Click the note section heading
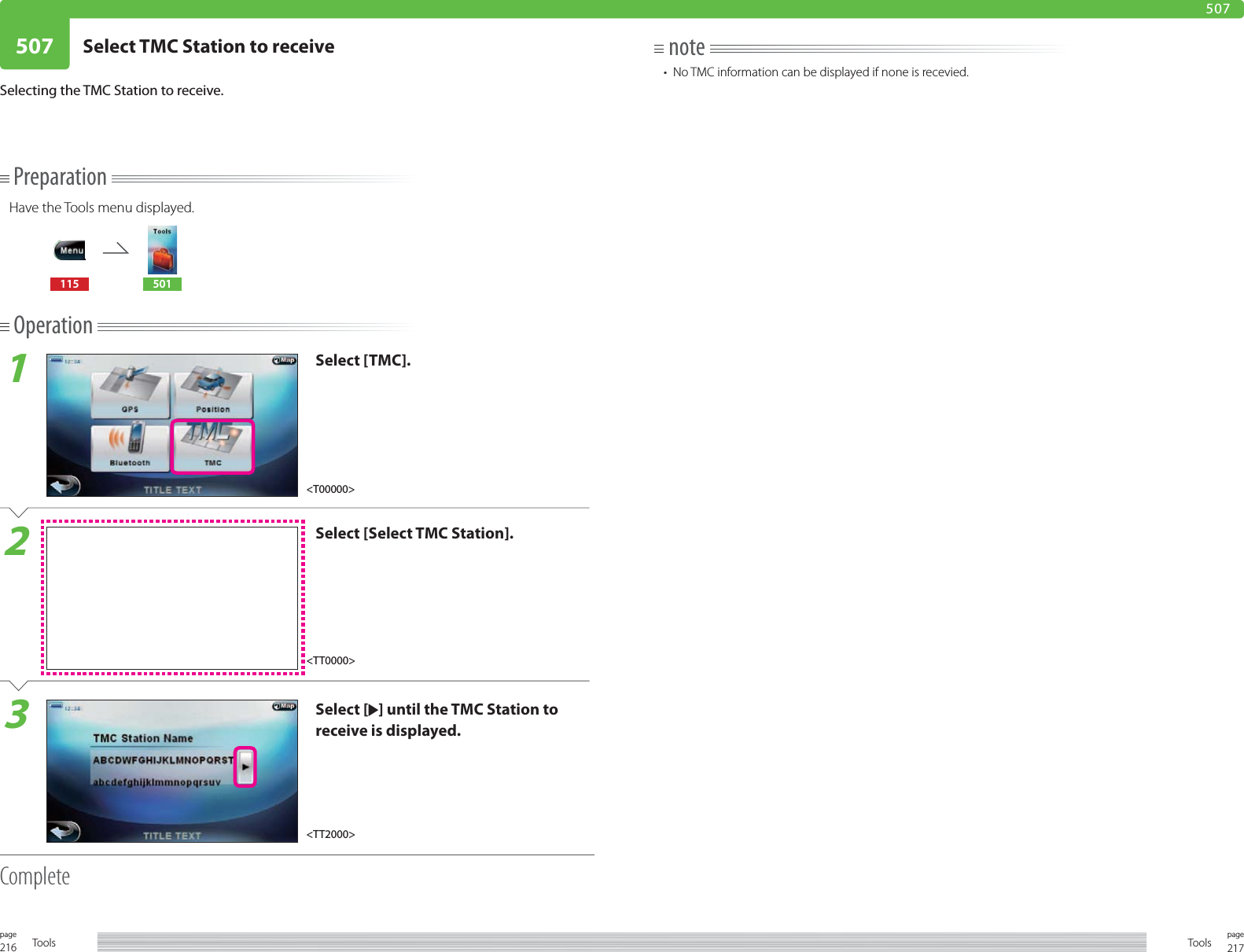 tap(686, 48)
